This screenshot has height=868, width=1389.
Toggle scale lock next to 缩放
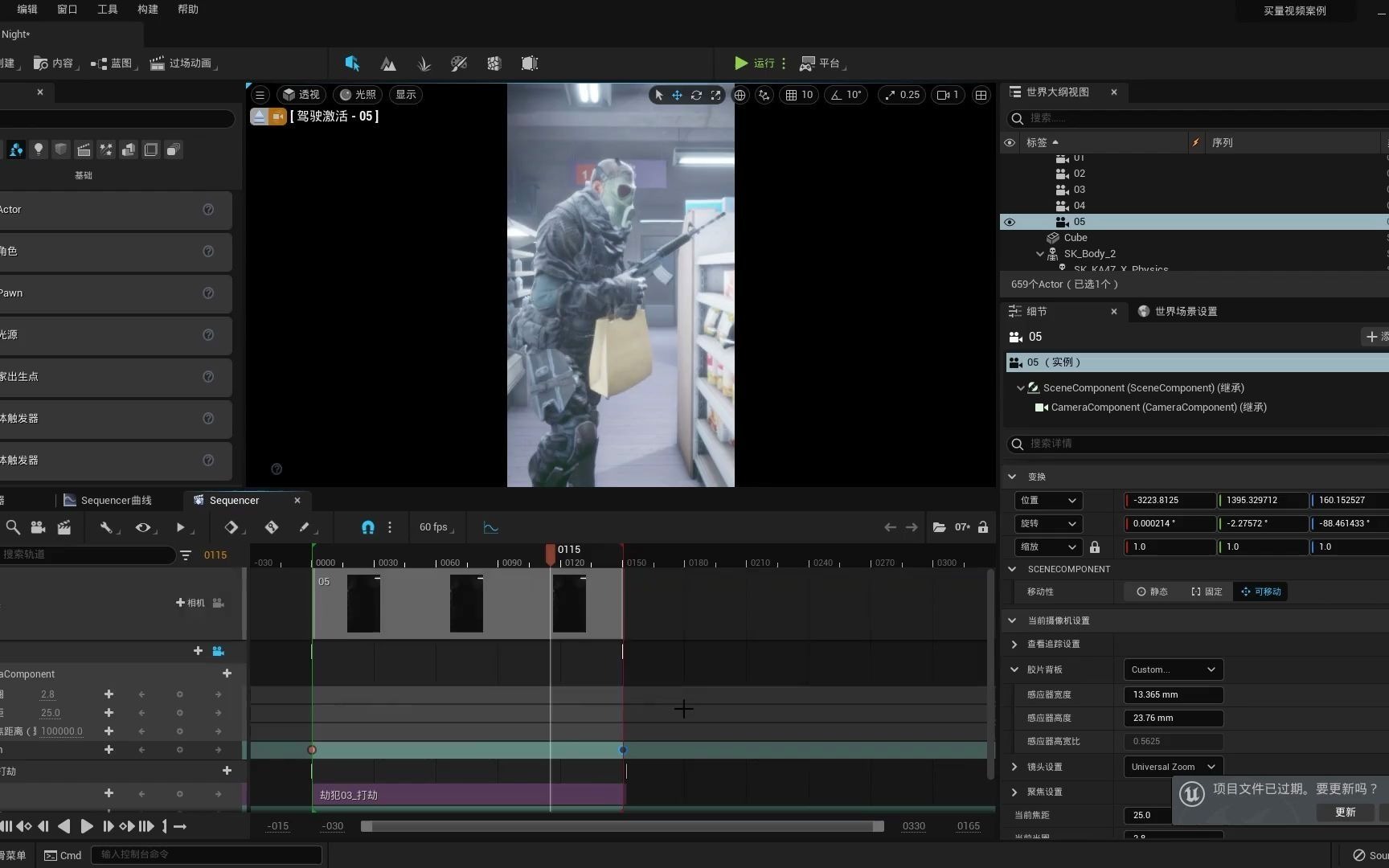click(1094, 547)
